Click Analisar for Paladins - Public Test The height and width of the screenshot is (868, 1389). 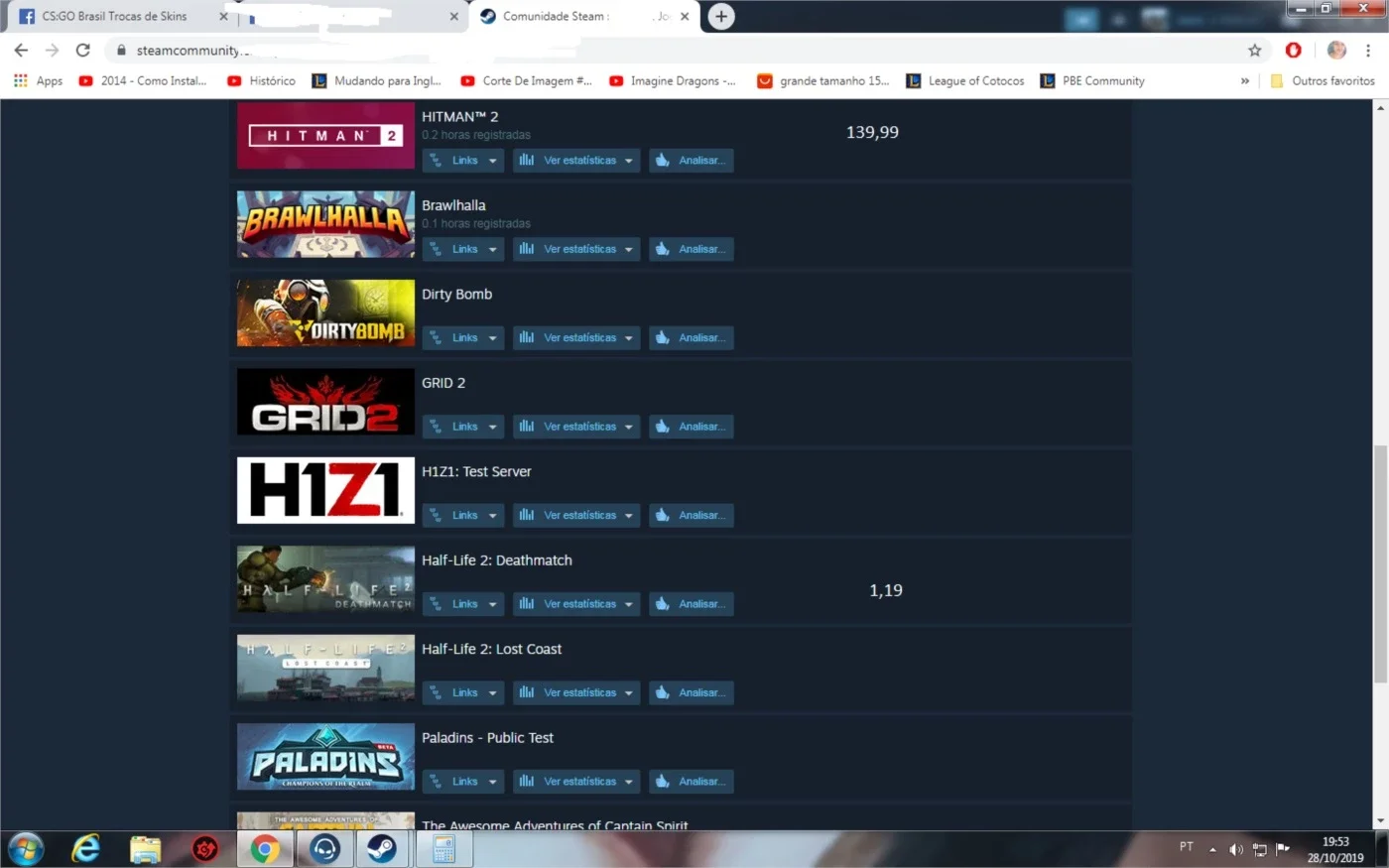tap(692, 782)
